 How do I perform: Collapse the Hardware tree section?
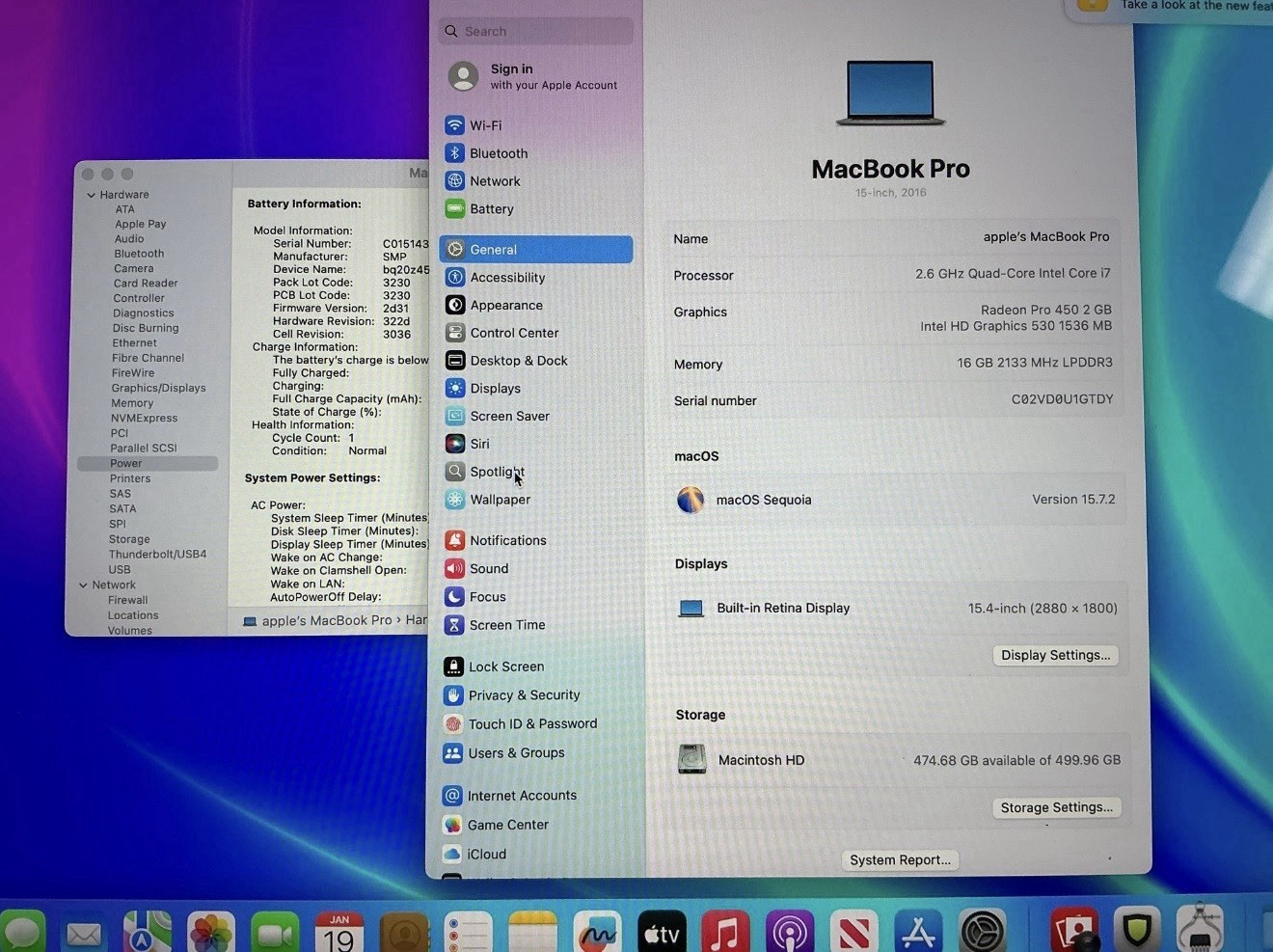[x=92, y=195]
